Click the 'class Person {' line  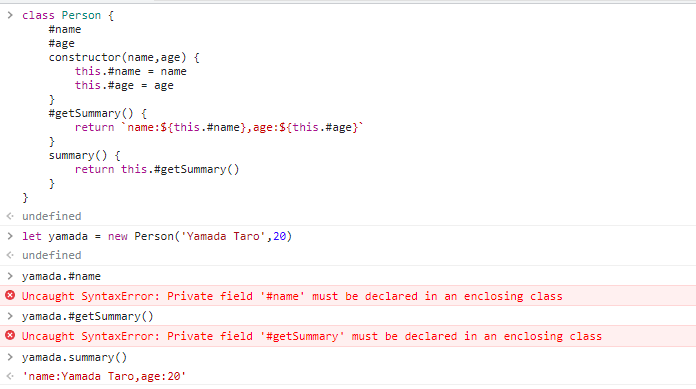68,16
